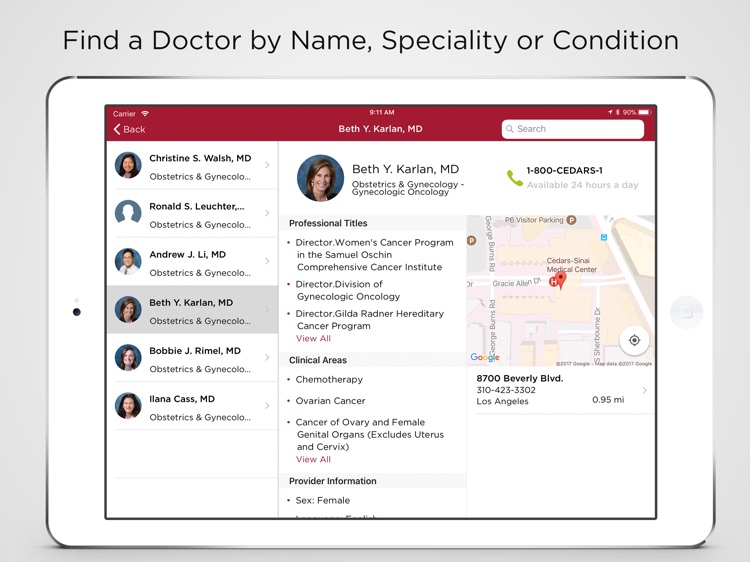Click Ovarian Cancer clinical area
750x562 pixels.
click(x=330, y=401)
